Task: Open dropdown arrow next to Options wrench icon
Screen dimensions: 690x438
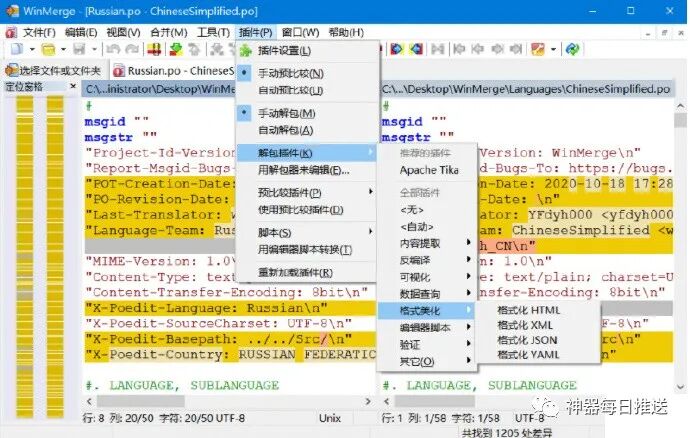Action: (553, 49)
